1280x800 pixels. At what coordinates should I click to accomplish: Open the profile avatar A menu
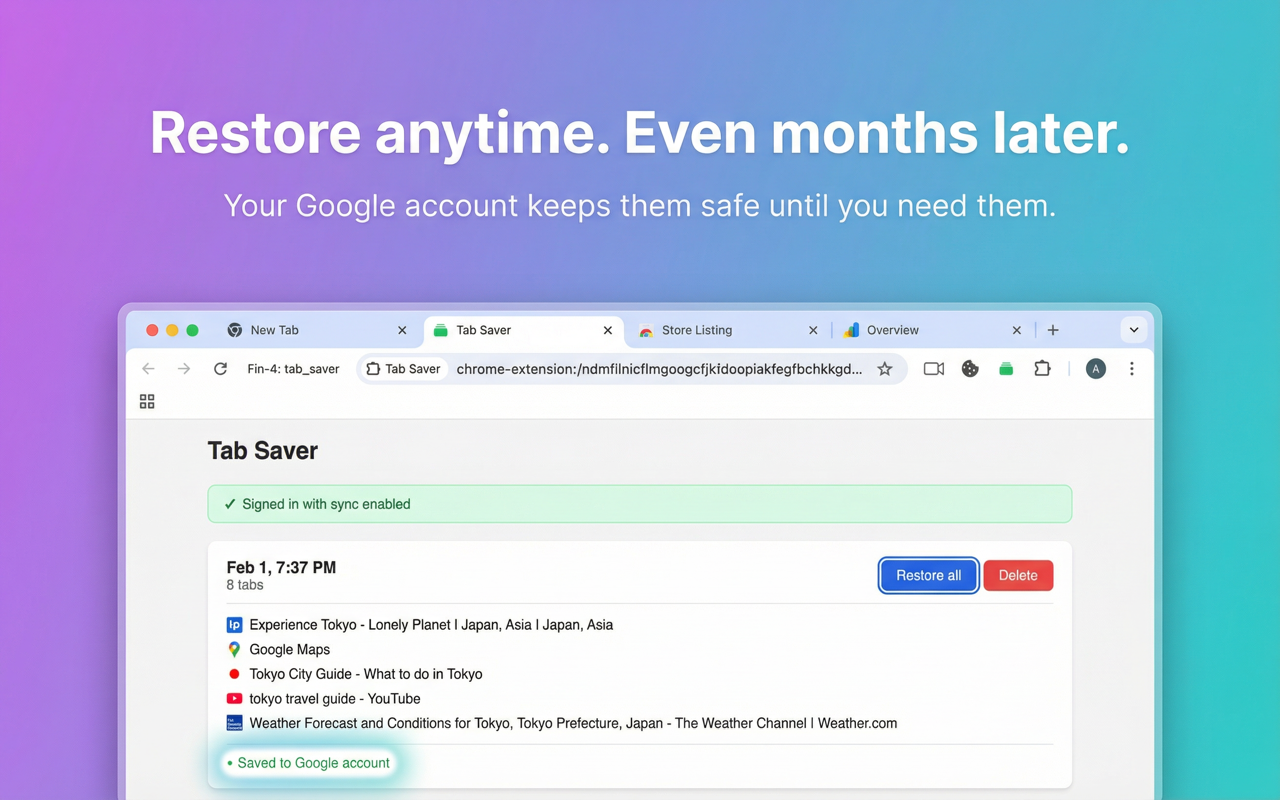[1095, 368]
